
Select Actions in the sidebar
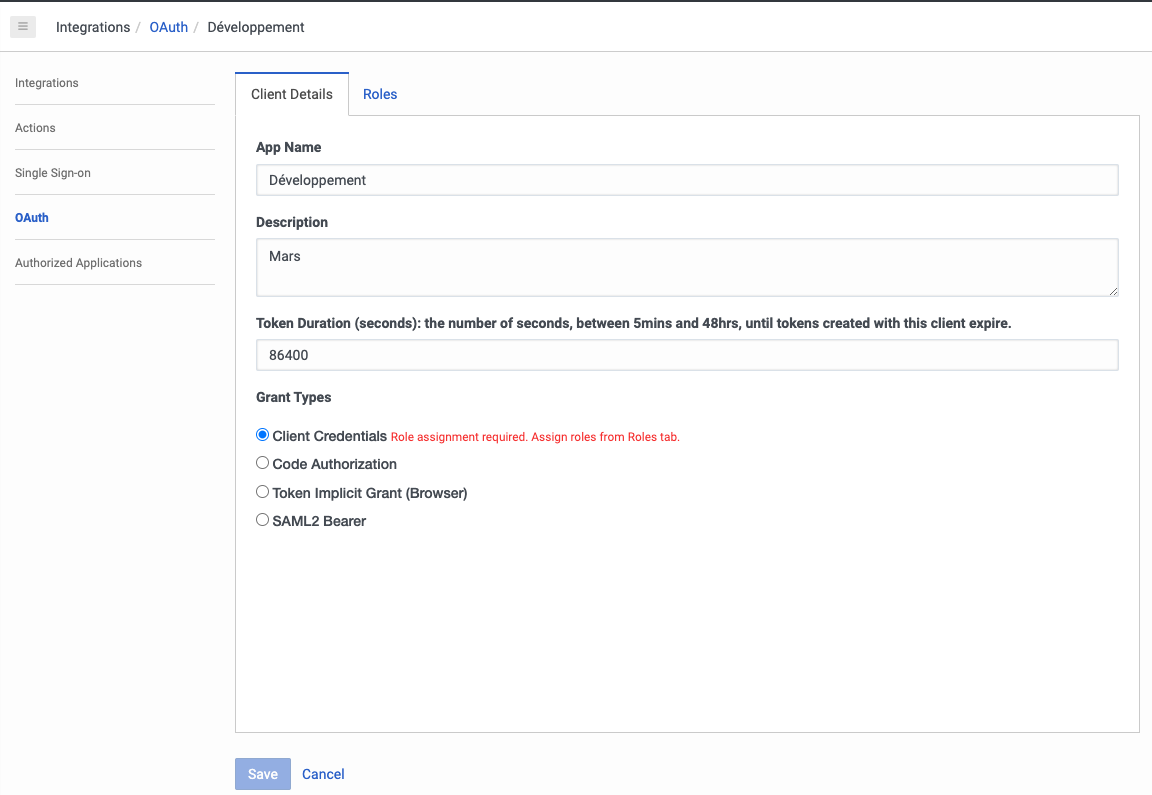pos(35,128)
